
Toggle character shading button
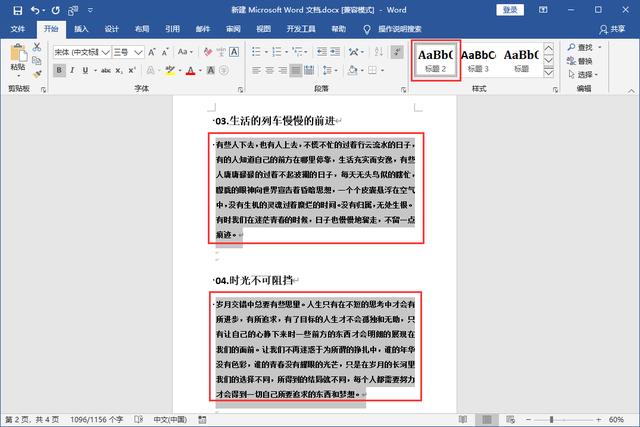point(211,70)
